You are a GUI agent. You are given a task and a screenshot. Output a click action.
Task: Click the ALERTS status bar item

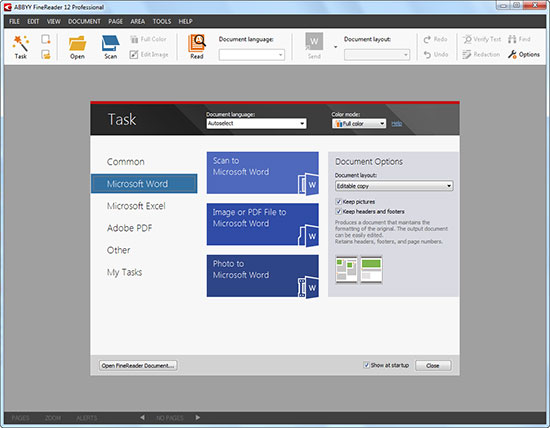coord(87,418)
